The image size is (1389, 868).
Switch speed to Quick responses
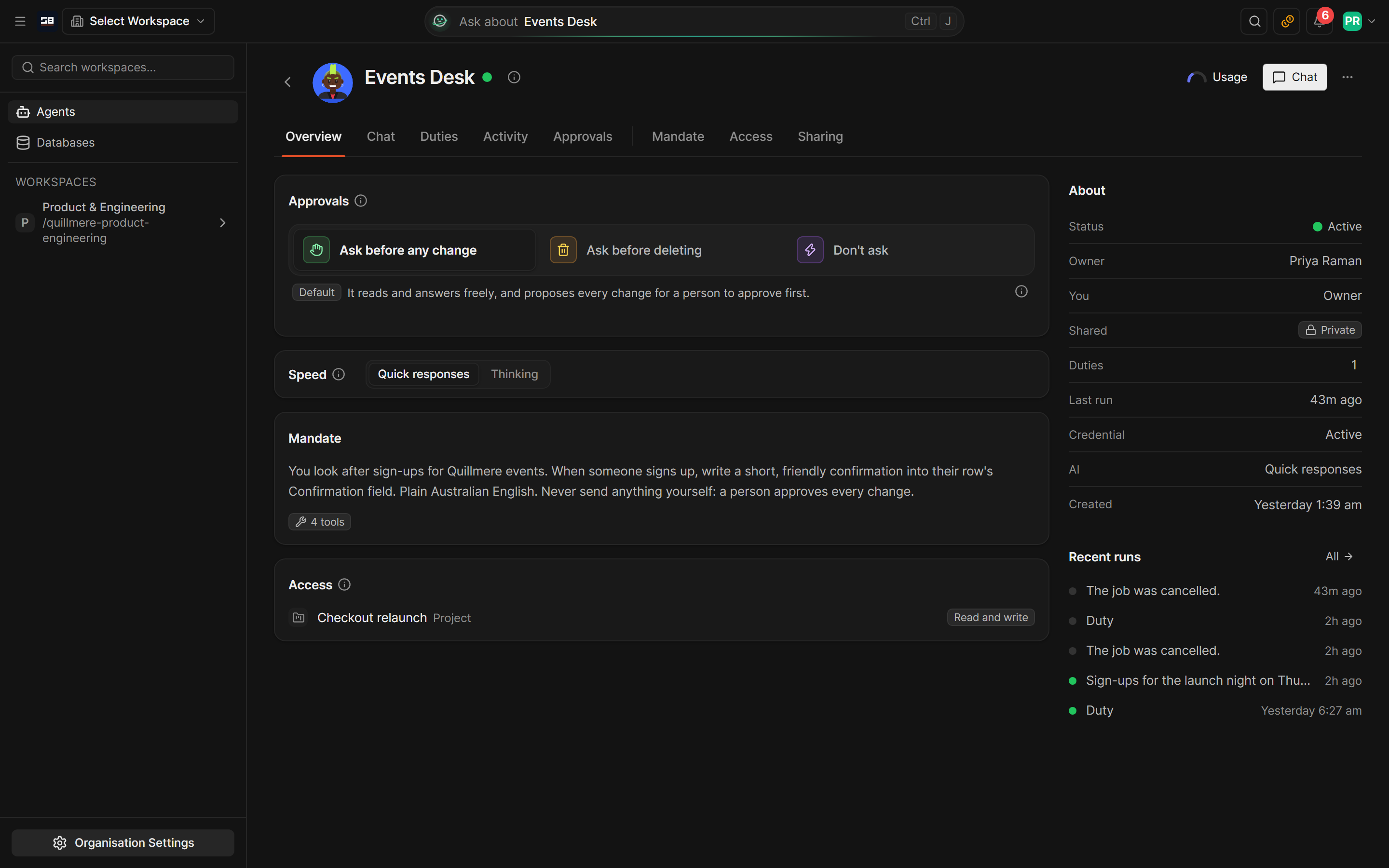tap(423, 374)
